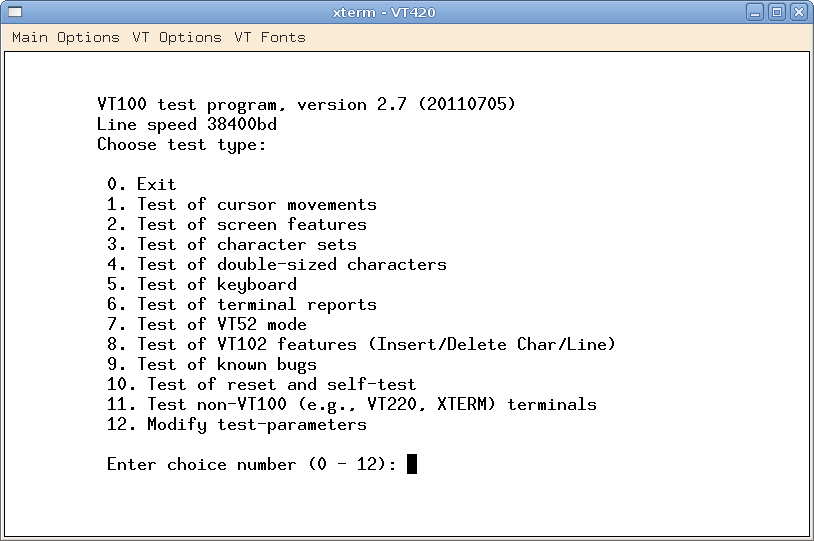
Task: Close the xterm VT420 window
Action: pos(799,12)
